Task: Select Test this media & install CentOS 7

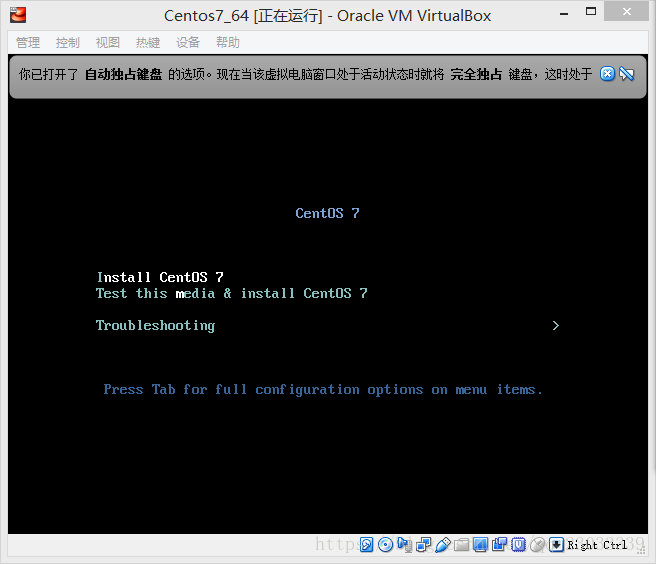Action: (x=232, y=293)
